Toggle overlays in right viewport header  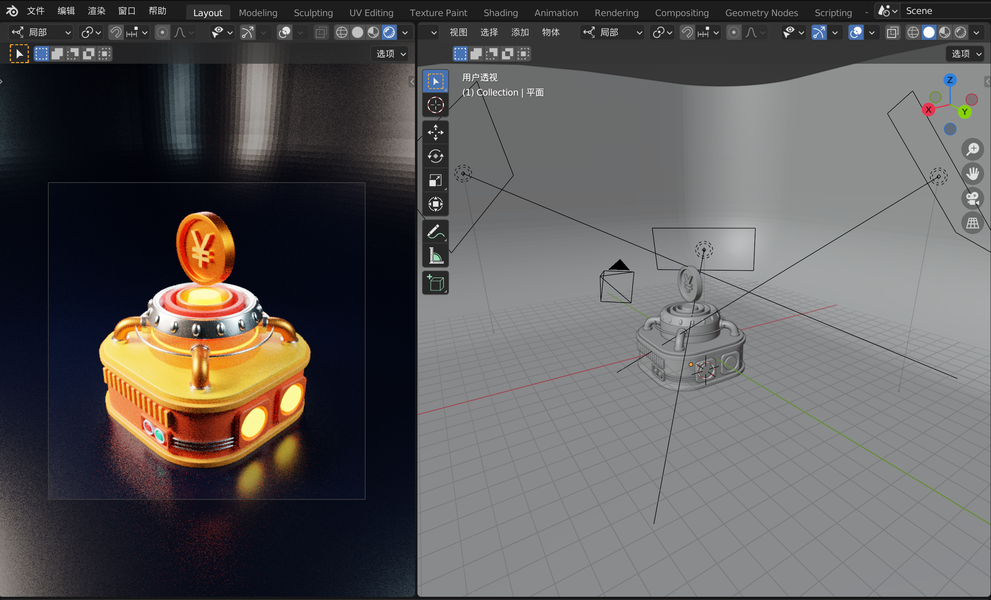click(x=856, y=32)
